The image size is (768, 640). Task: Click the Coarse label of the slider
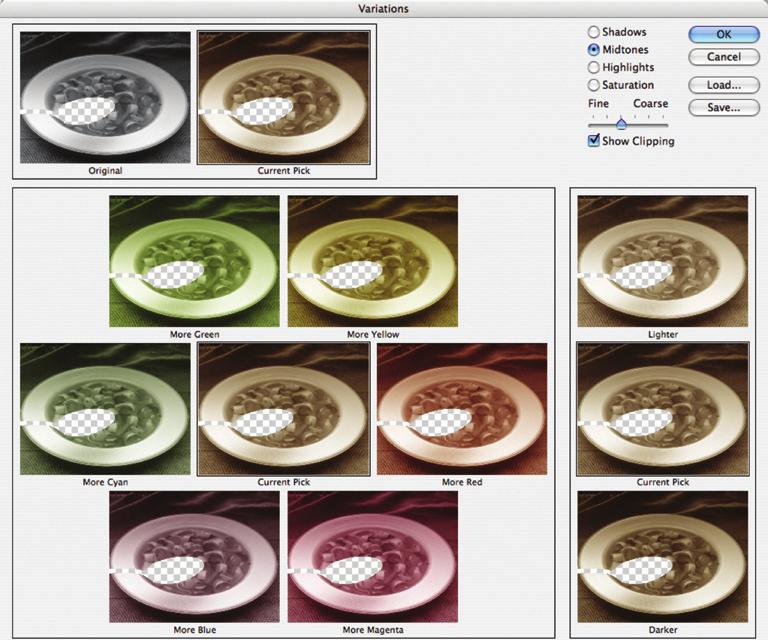650,103
